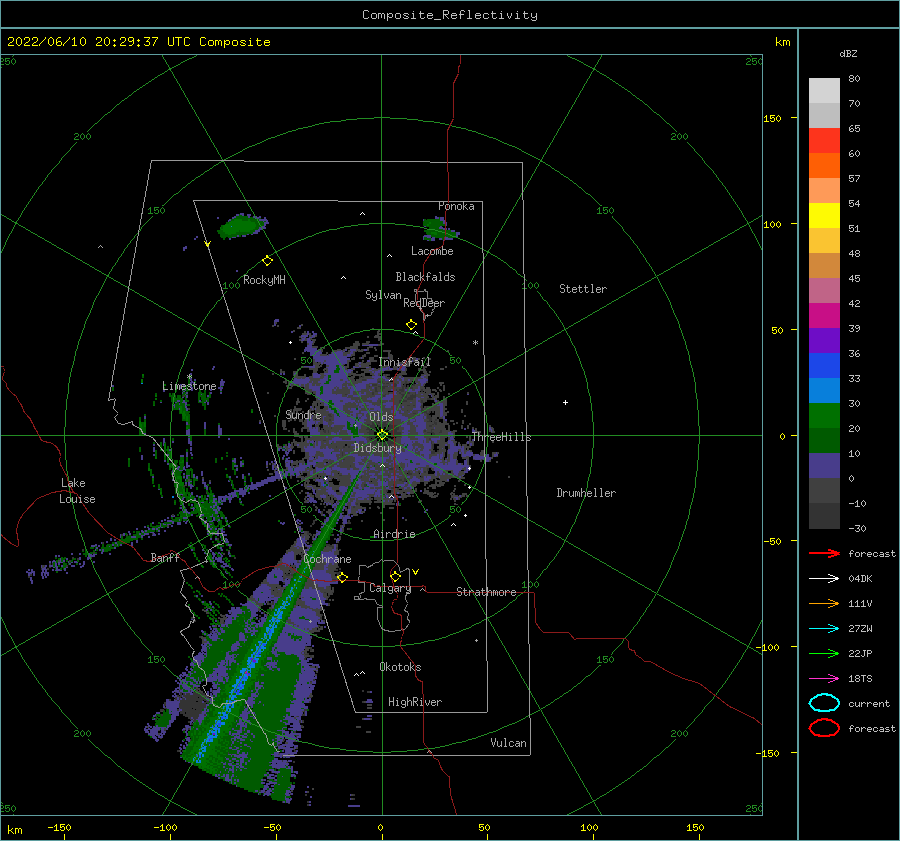Click the radar site diamond above Didsbury
The width and height of the screenshot is (900, 841).
(382, 435)
